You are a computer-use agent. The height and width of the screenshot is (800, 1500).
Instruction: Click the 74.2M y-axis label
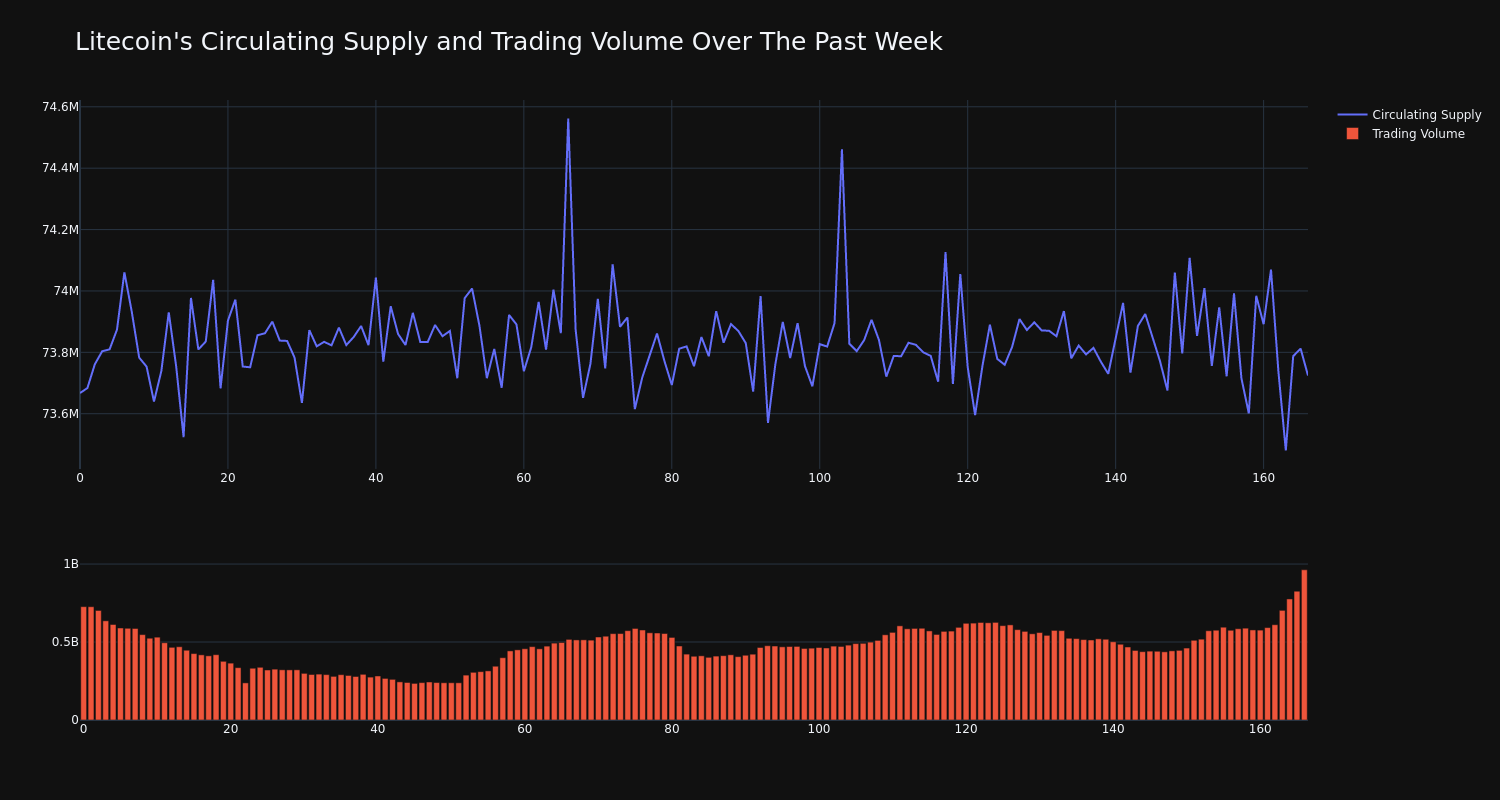point(60,230)
